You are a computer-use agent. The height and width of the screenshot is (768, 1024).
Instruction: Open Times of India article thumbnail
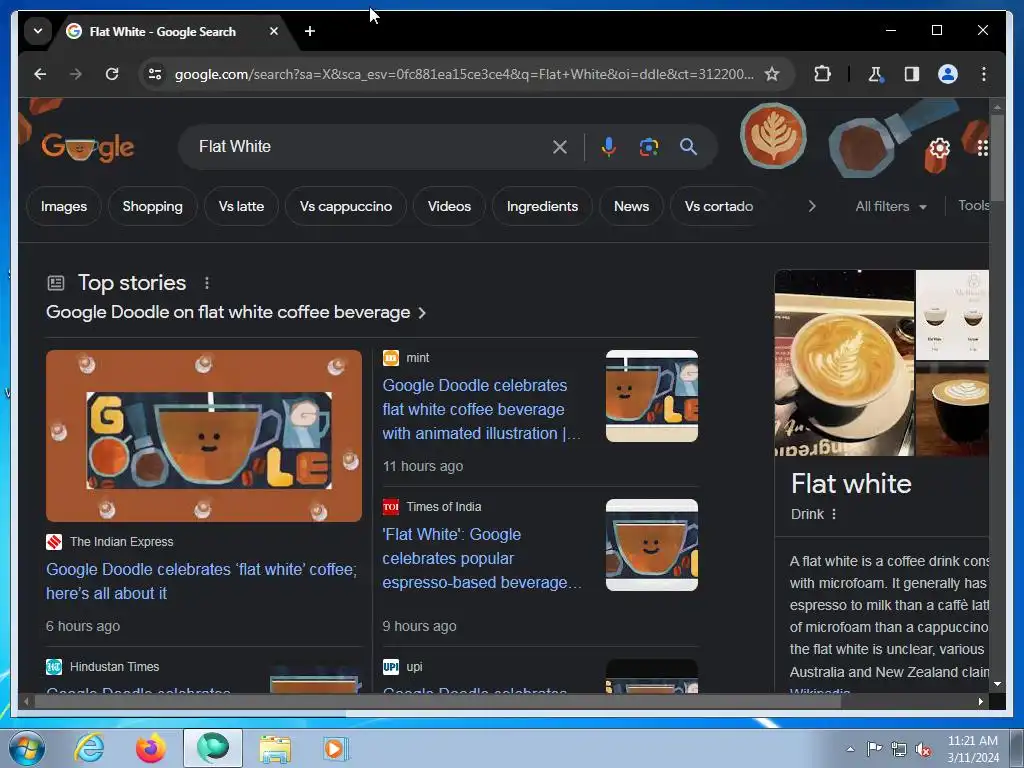[x=652, y=545]
